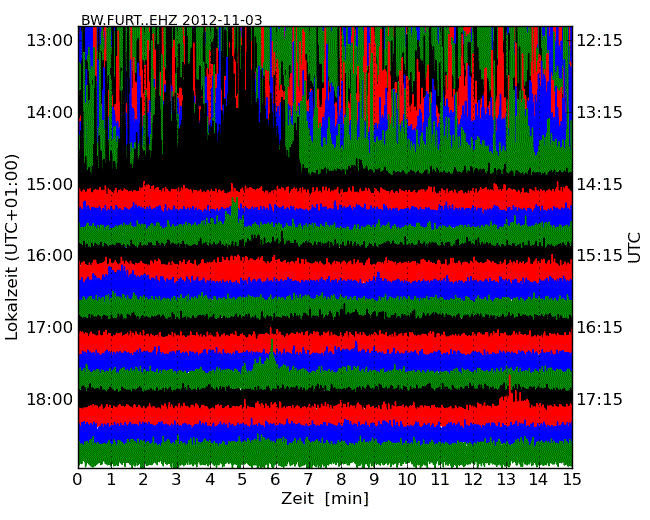This screenshot has height=520, width=650.
Task: Click the Zeit [min] axis label
Action: 325,498
